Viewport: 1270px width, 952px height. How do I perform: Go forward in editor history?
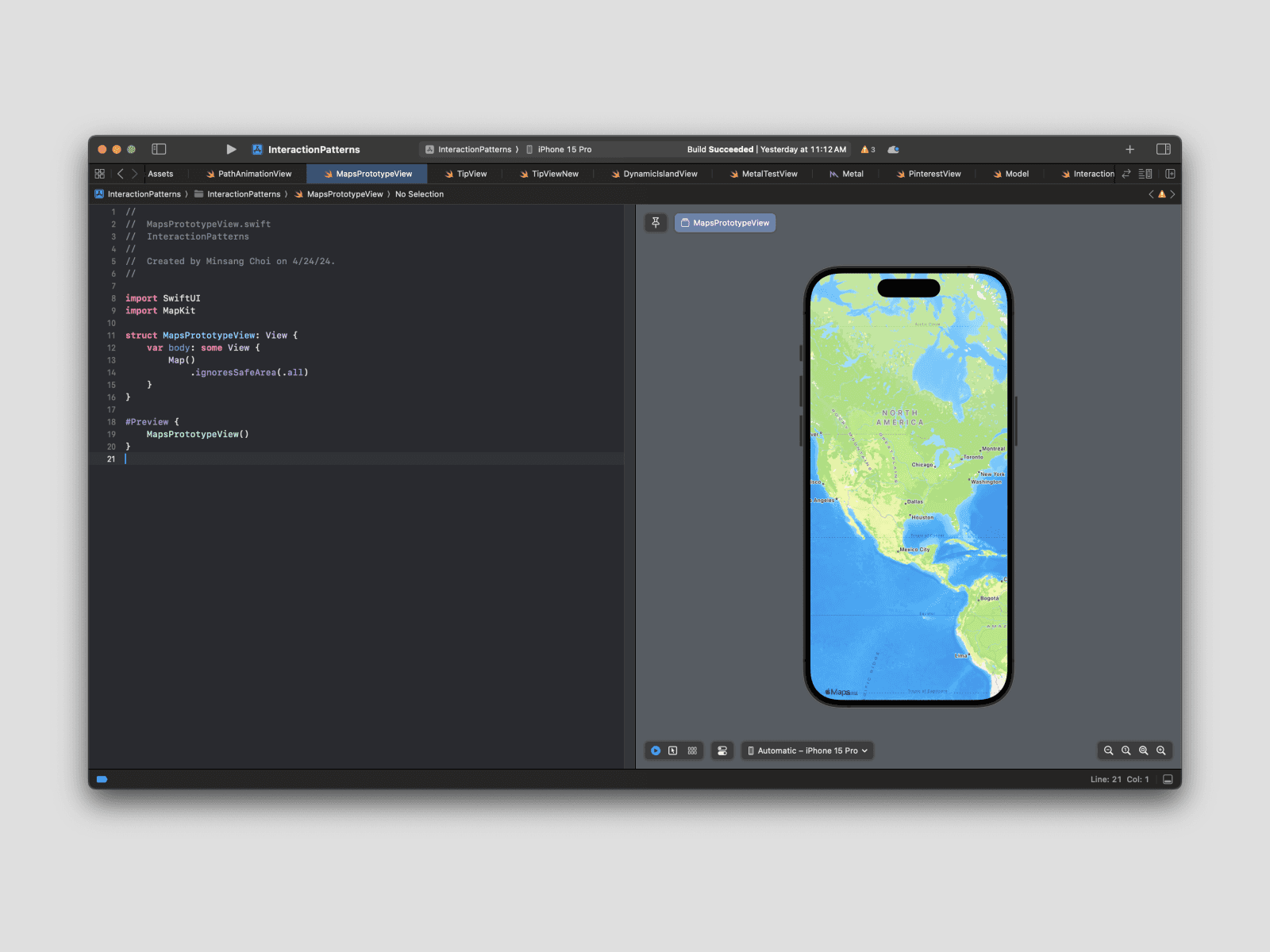pyautogui.click(x=135, y=174)
